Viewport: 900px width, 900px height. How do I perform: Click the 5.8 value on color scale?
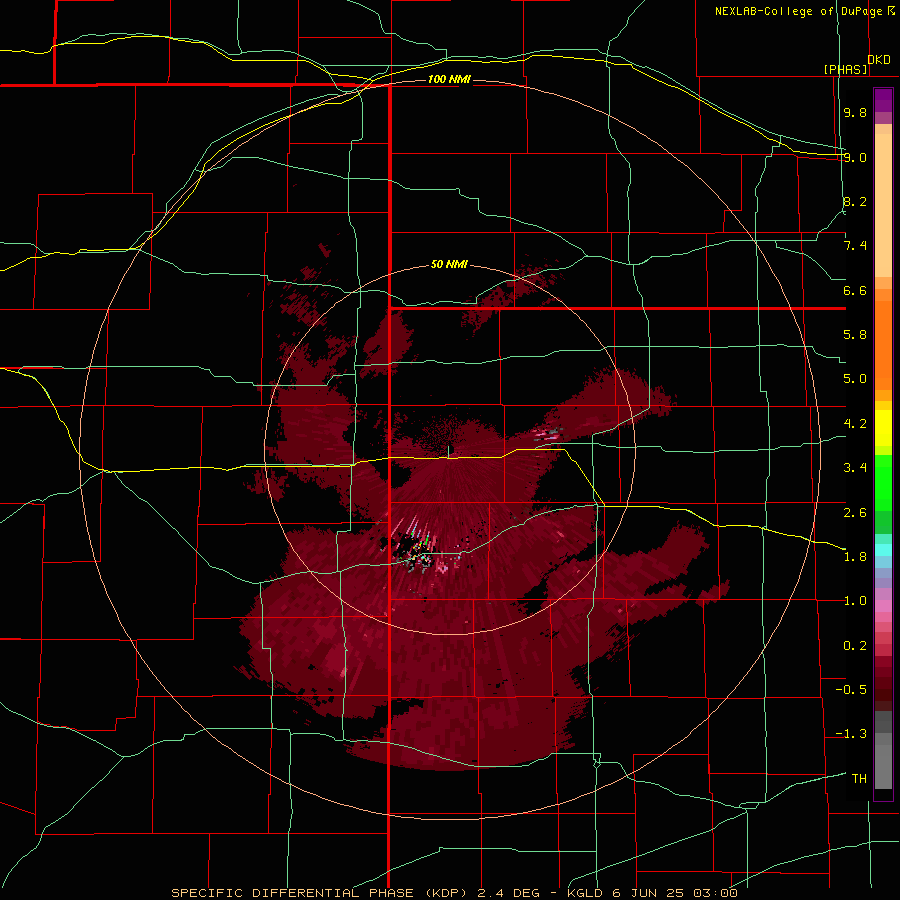tap(855, 335)
